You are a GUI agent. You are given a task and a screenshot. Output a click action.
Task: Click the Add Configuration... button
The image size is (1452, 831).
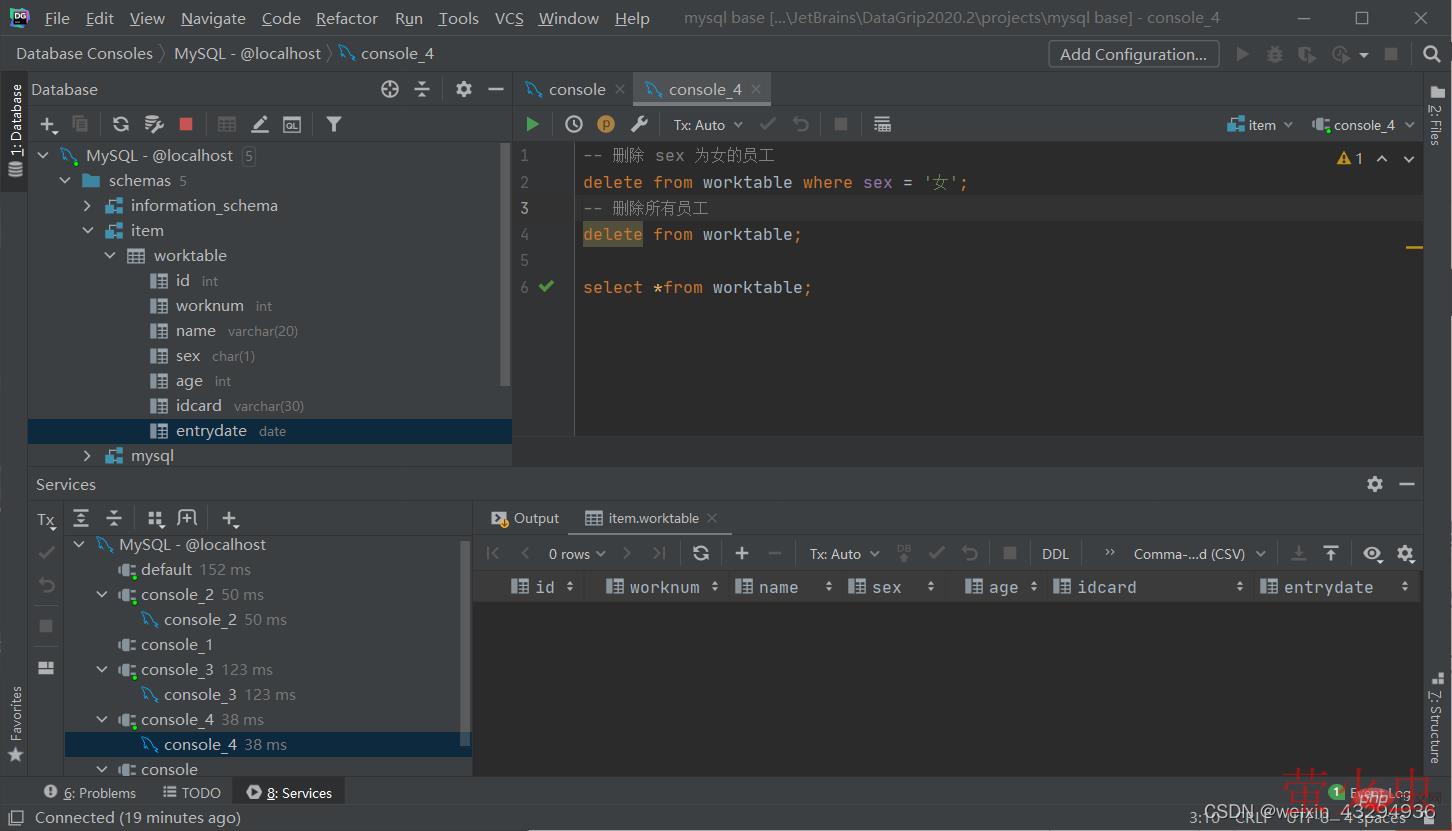(x=1133, y=54)
